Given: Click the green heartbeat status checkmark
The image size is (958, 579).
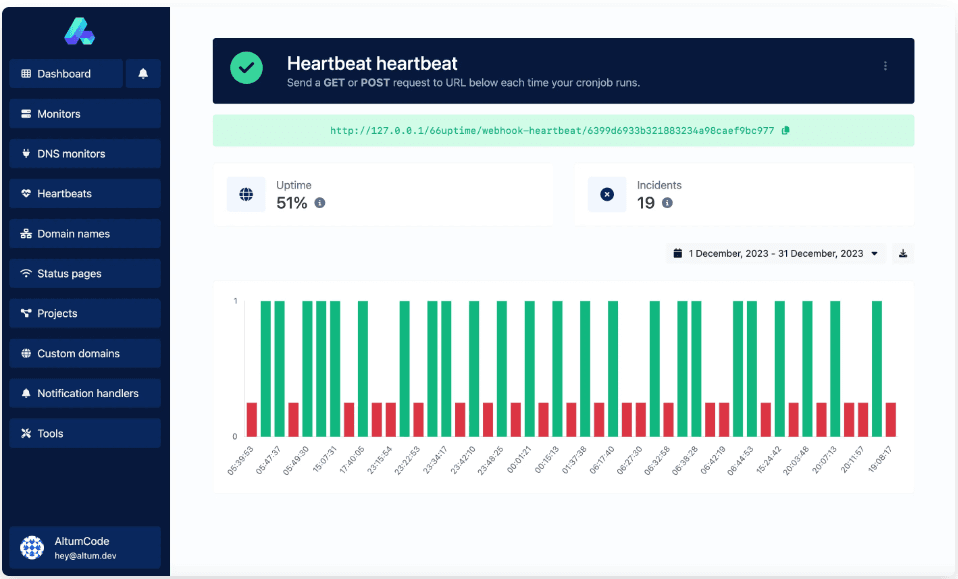Looking at the screenshot, I should [246, 68].
